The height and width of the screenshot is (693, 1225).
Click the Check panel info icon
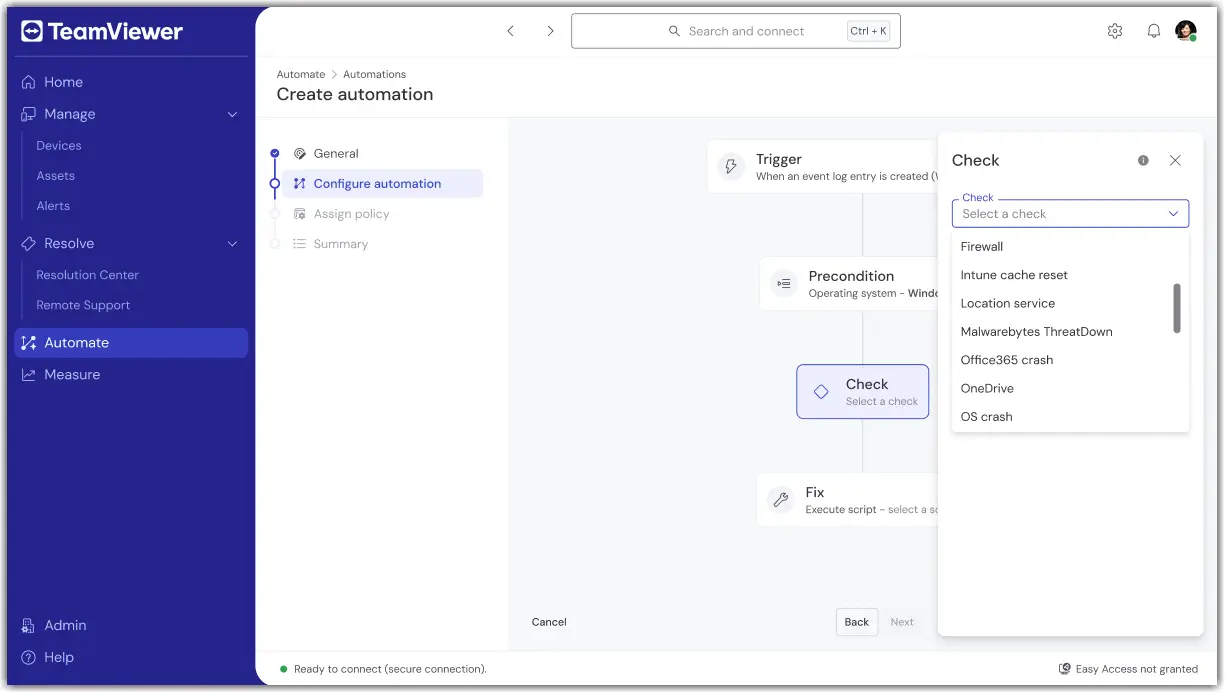[1143, 160]
